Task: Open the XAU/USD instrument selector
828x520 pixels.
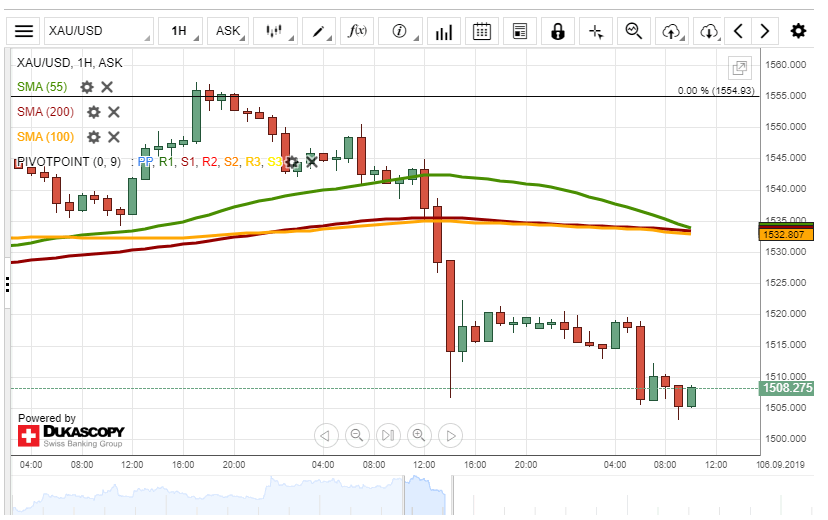Action: click(x=84, y=31)
